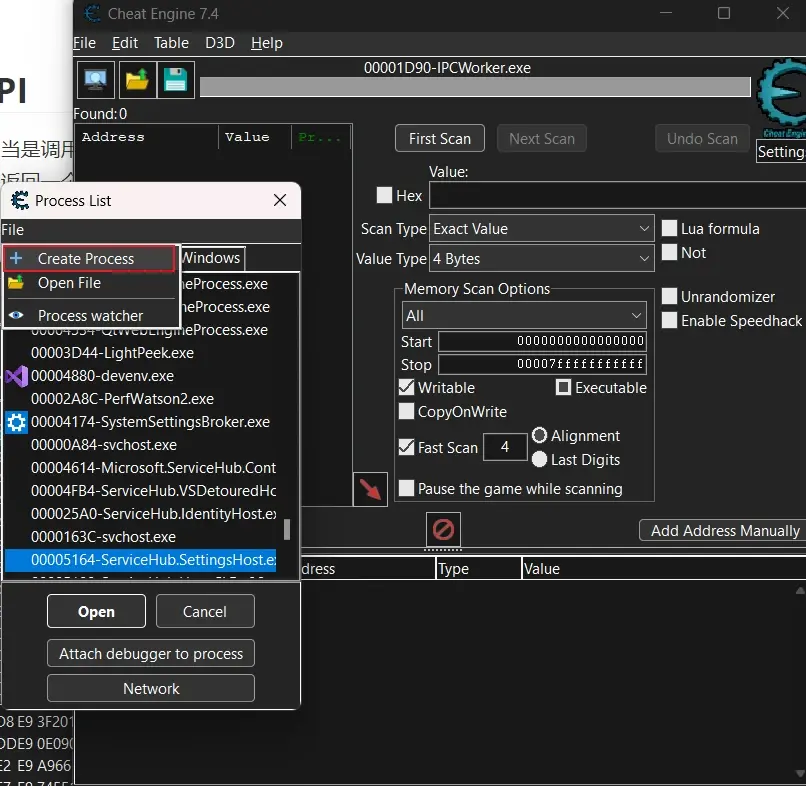Viewport: 806px width, 786px height.
Task: Click the save floppy disk icon
Action: 176,80
